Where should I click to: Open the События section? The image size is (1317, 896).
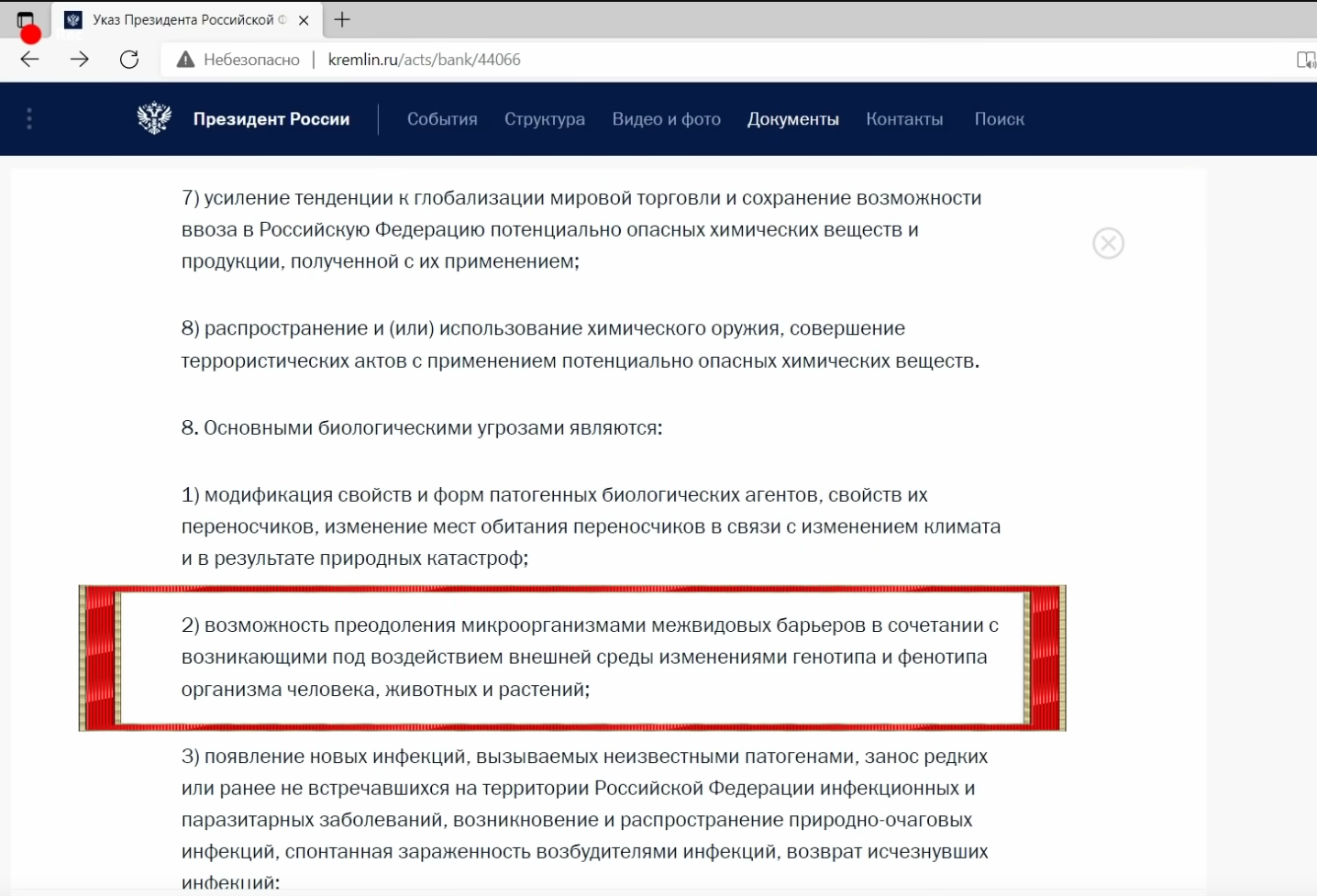coord(442,119)
